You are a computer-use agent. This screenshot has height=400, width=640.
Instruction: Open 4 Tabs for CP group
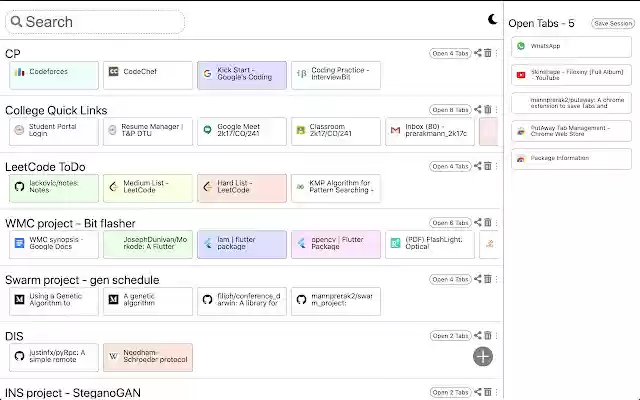point(450,53)
